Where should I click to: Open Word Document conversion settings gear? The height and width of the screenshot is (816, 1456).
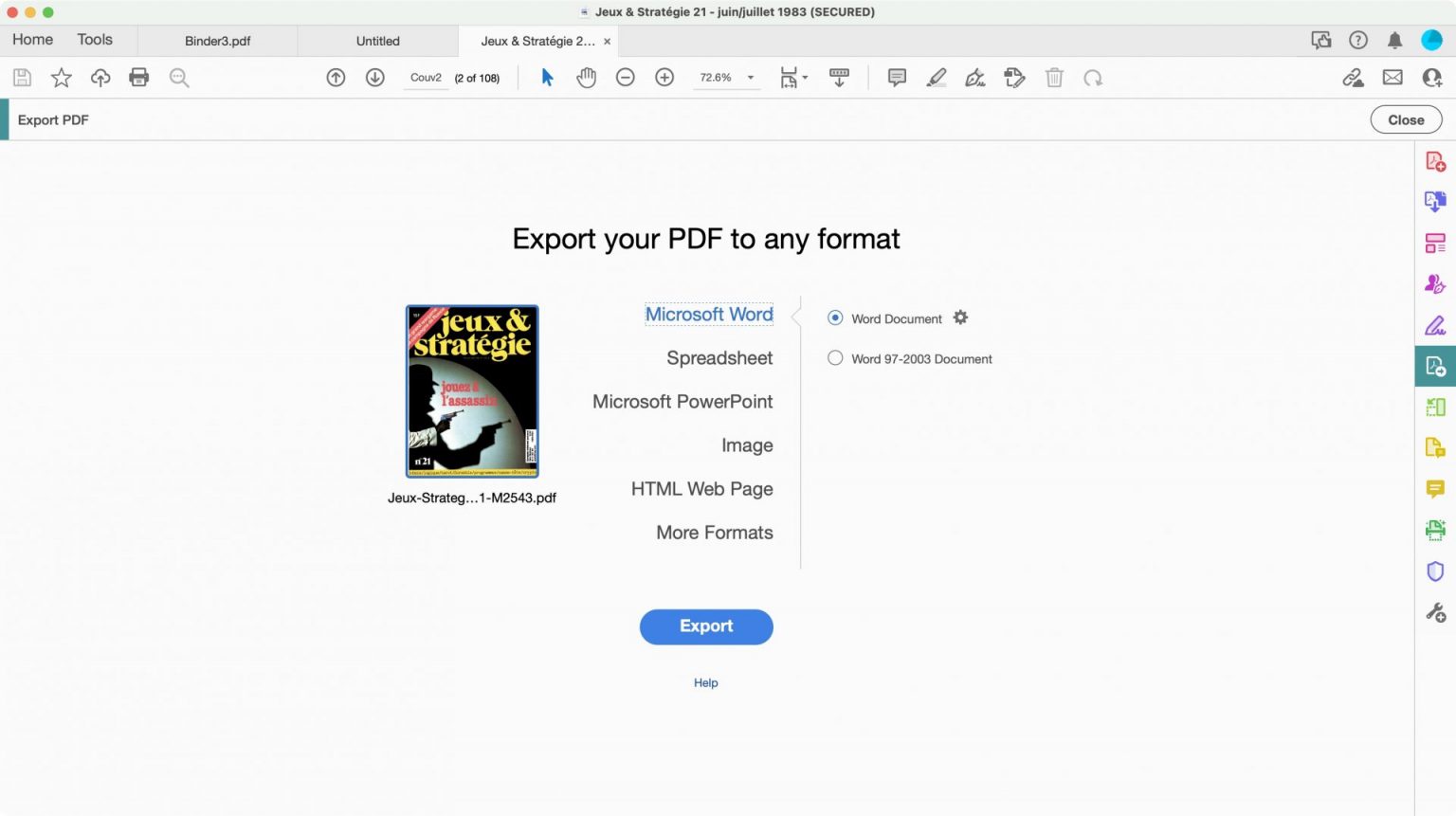(x=960, y=317)
